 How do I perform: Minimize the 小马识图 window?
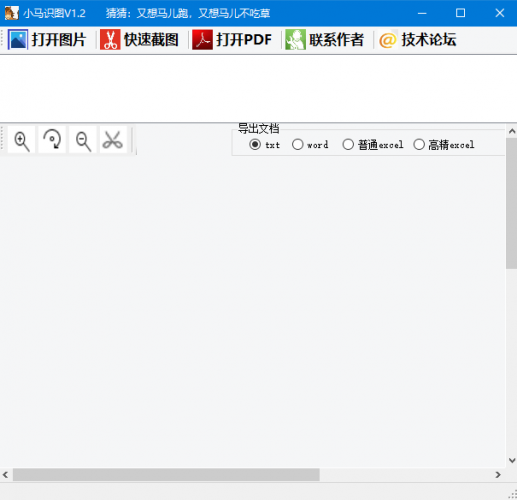pyautogui.click(x=422, y=13)
